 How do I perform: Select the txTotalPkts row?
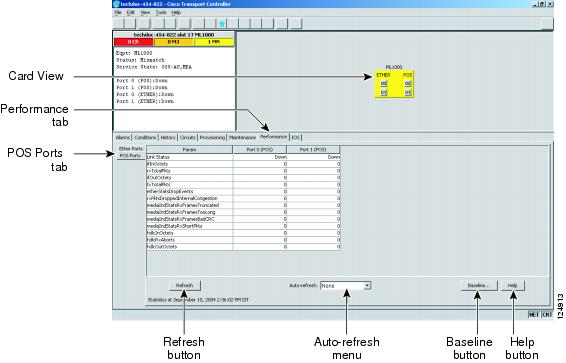(243, 185)
